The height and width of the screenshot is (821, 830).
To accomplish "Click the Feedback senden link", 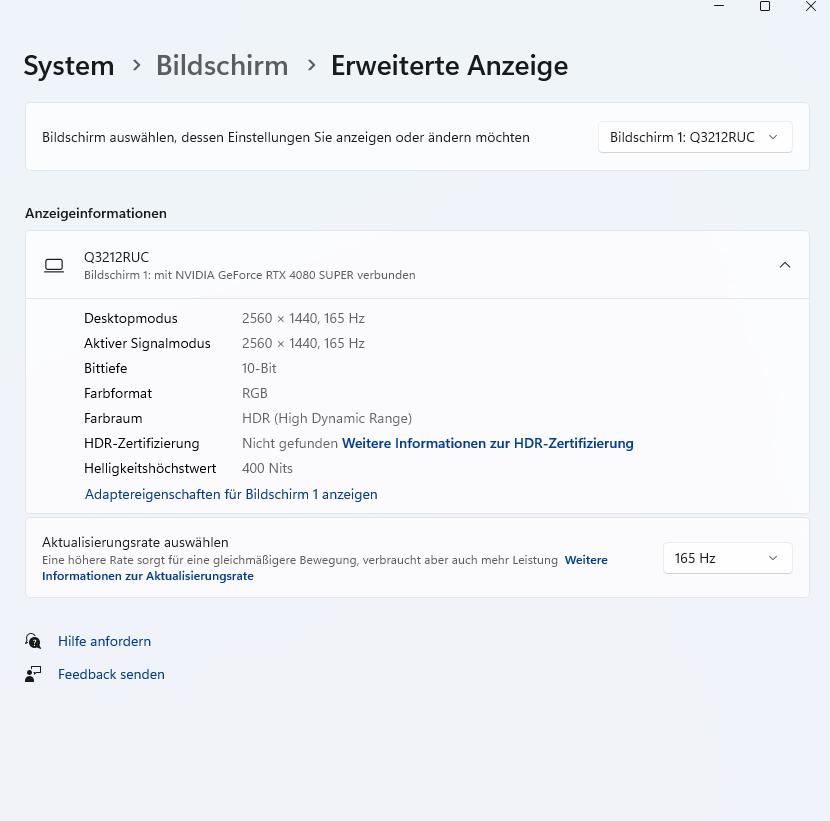I will (111, 674).
